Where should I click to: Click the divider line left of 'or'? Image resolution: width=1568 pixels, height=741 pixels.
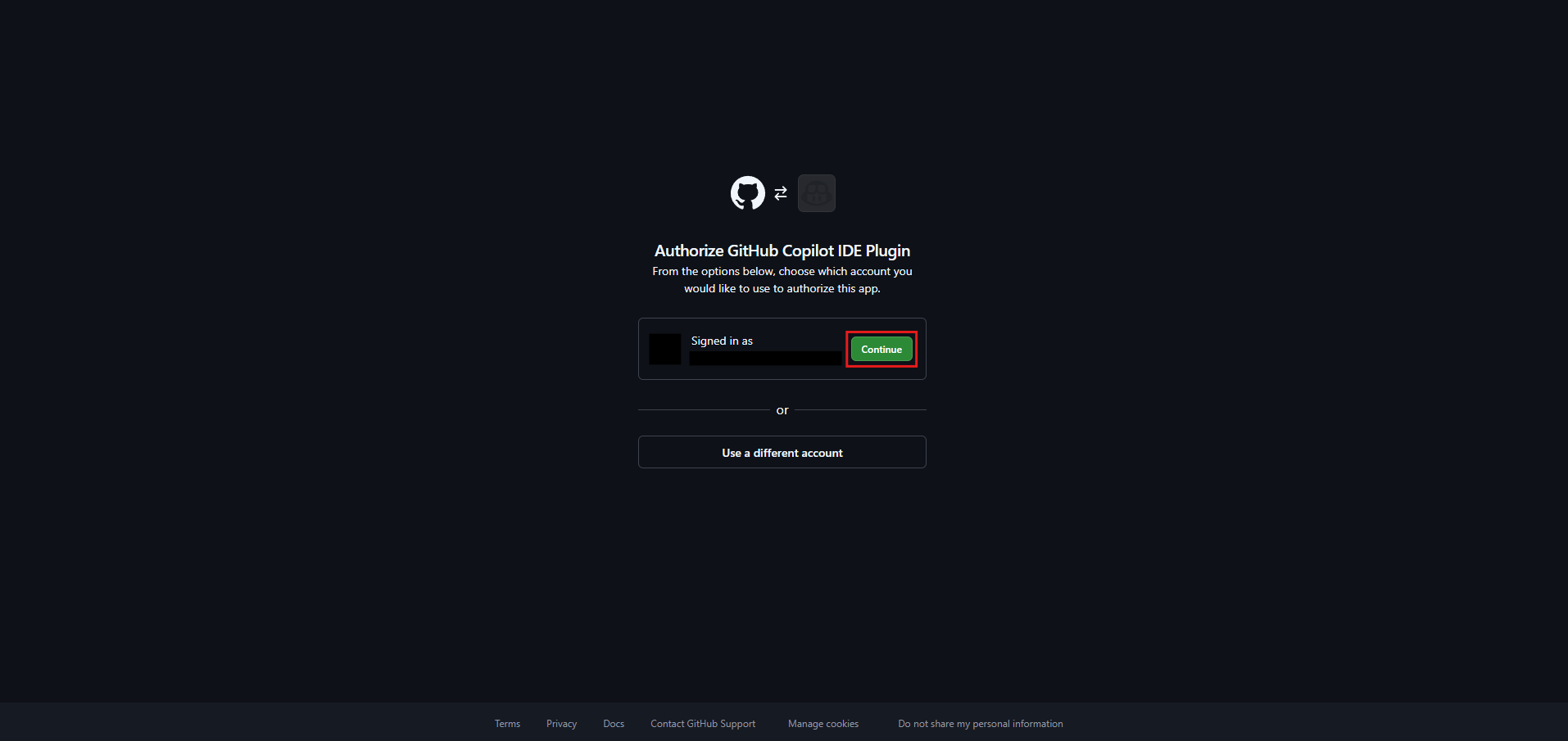pyautogui.click(x=703, y=409)
